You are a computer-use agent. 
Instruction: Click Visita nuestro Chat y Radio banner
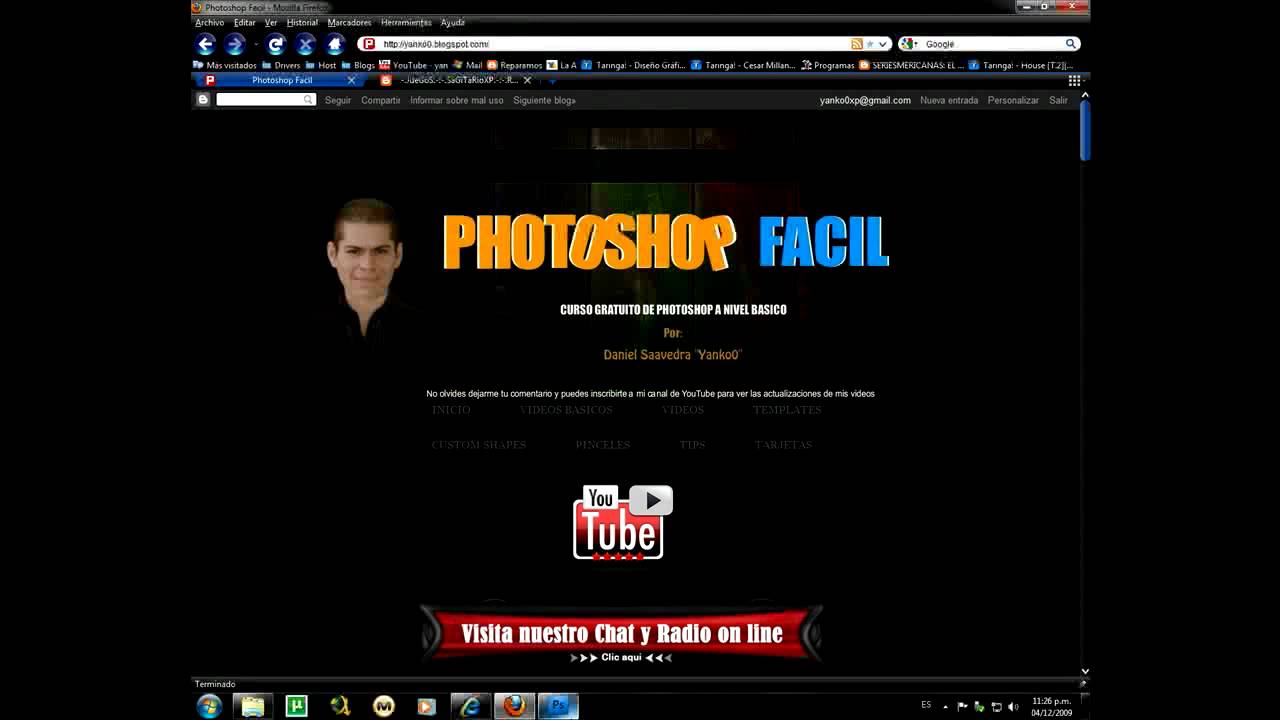pyautogui.click(x=622, y=635)
